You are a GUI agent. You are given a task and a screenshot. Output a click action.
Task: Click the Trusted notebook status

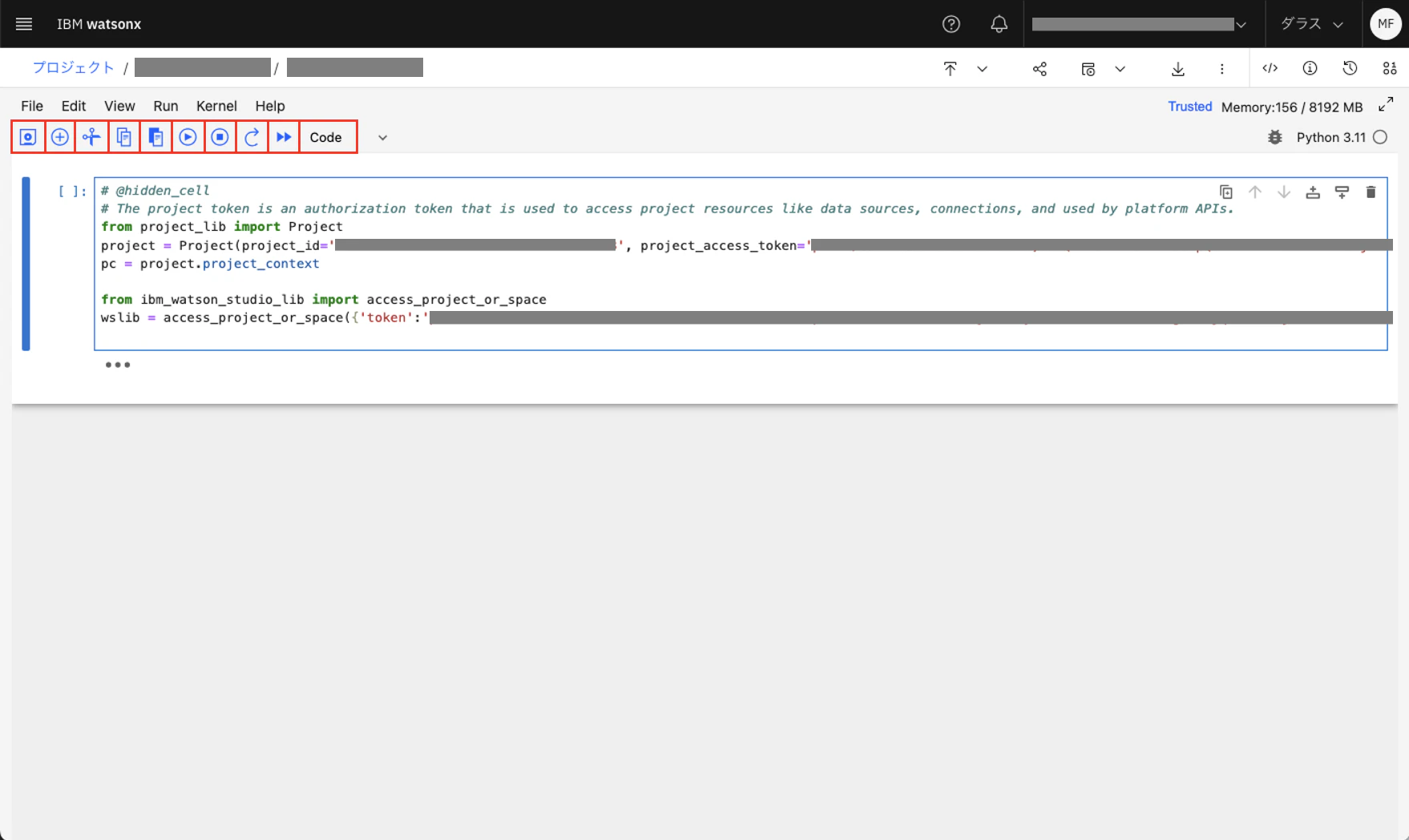pos(1189,107)
